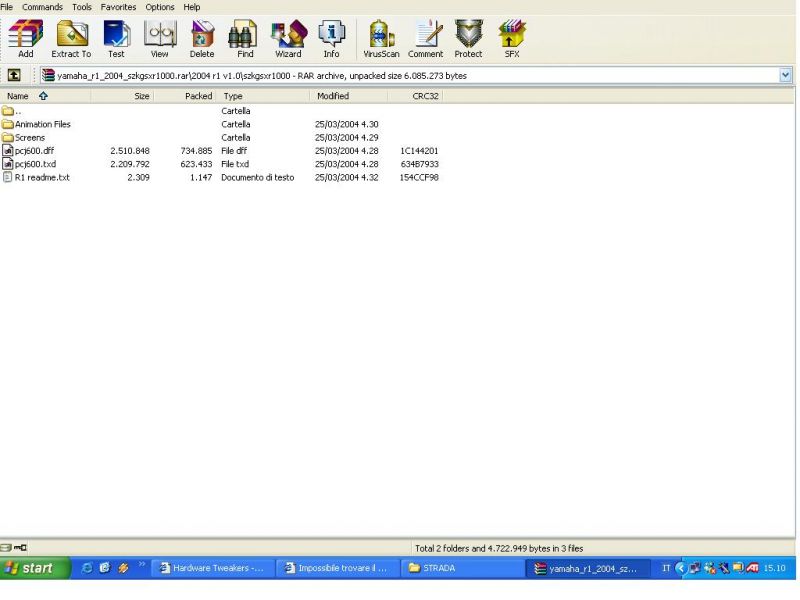Sort list by CRC32 column header
The image size is (800, 600).
415,96
